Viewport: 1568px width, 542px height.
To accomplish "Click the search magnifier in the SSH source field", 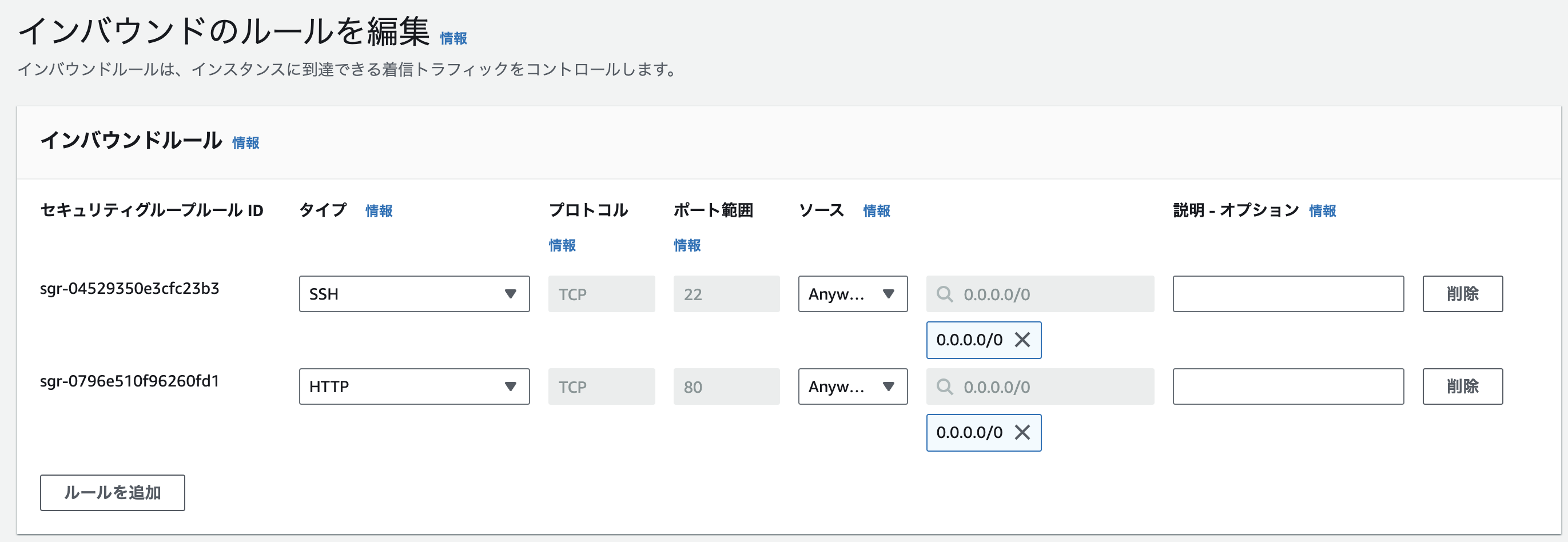I will pyautogui.click(x=945, y=294).
